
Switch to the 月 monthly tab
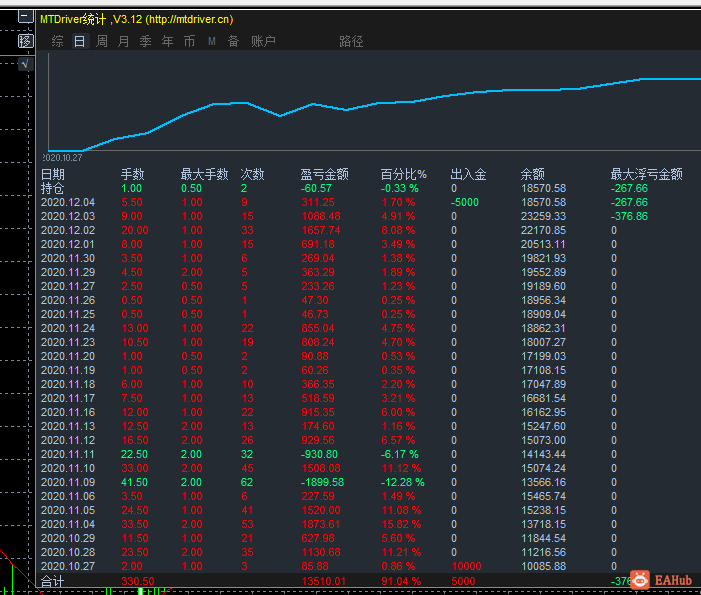pyautogui.click(x=123, y=42)
